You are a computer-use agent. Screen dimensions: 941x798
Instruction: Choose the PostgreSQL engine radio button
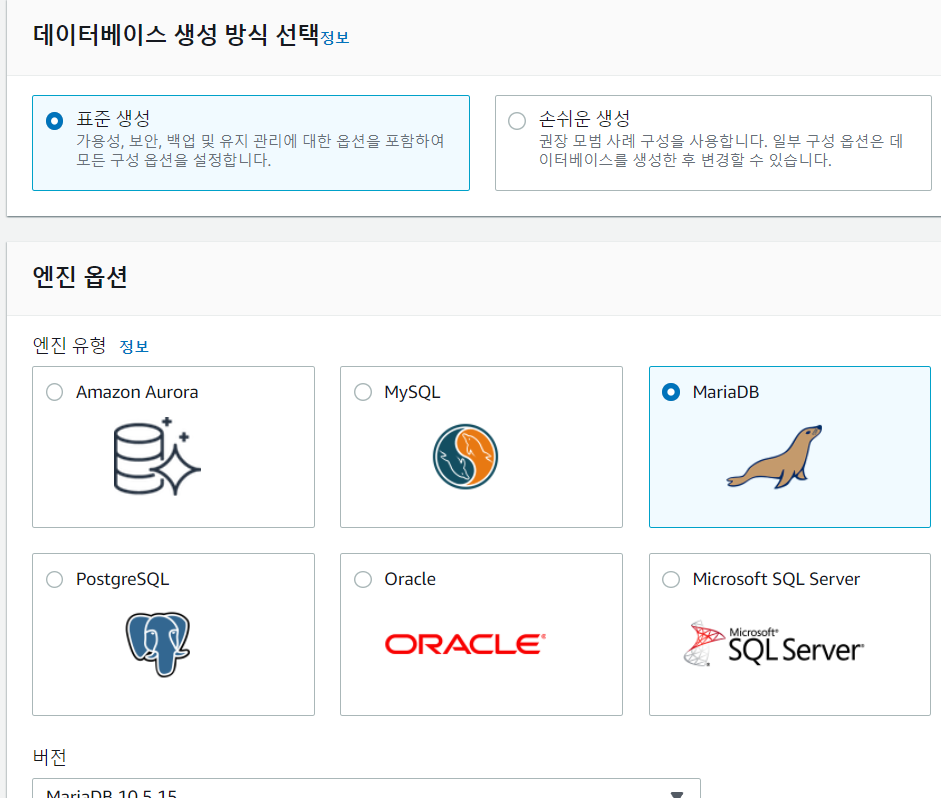[x=55, y=580]
